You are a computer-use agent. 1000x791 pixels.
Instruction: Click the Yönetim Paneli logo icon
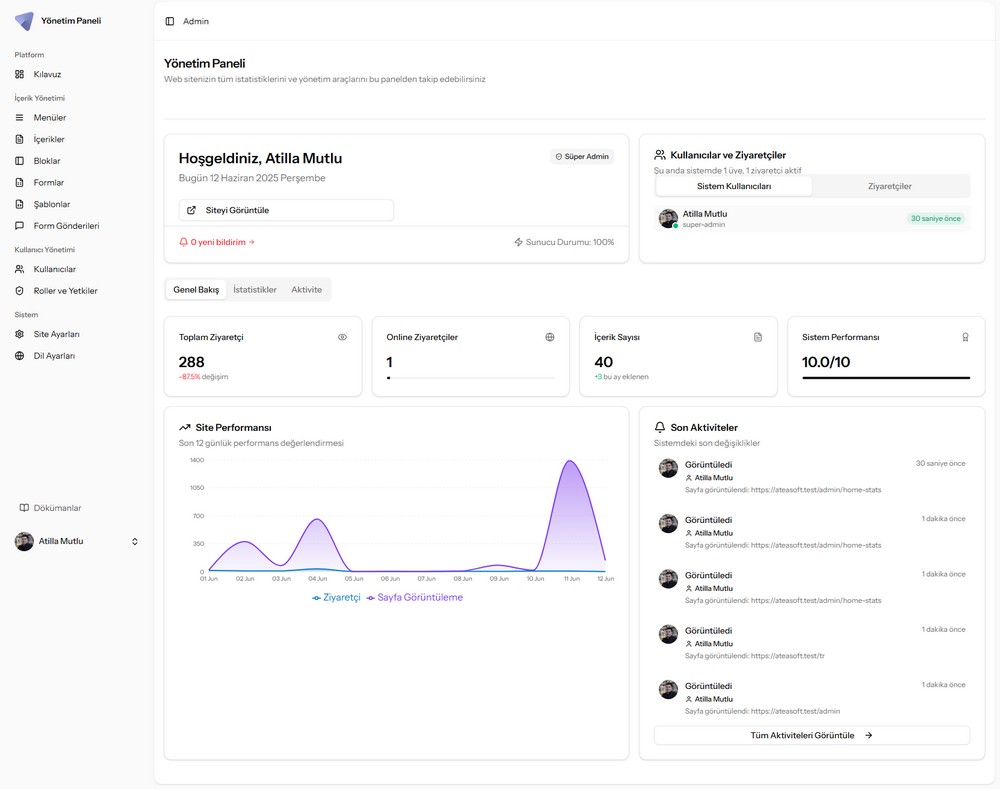pyautogui.click(x=24, y=21)
